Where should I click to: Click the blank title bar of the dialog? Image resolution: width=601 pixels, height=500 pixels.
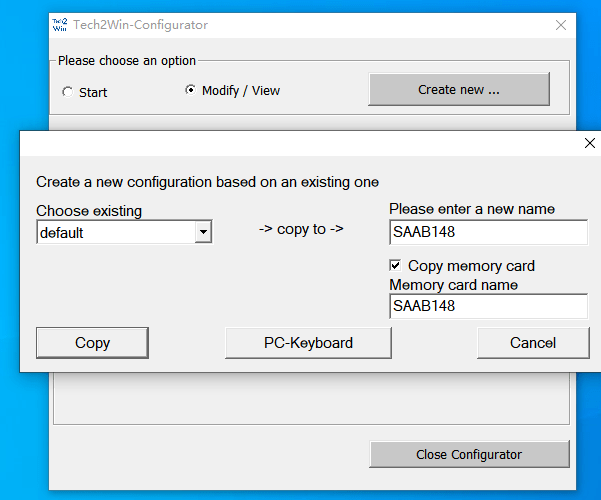[300, 143]
